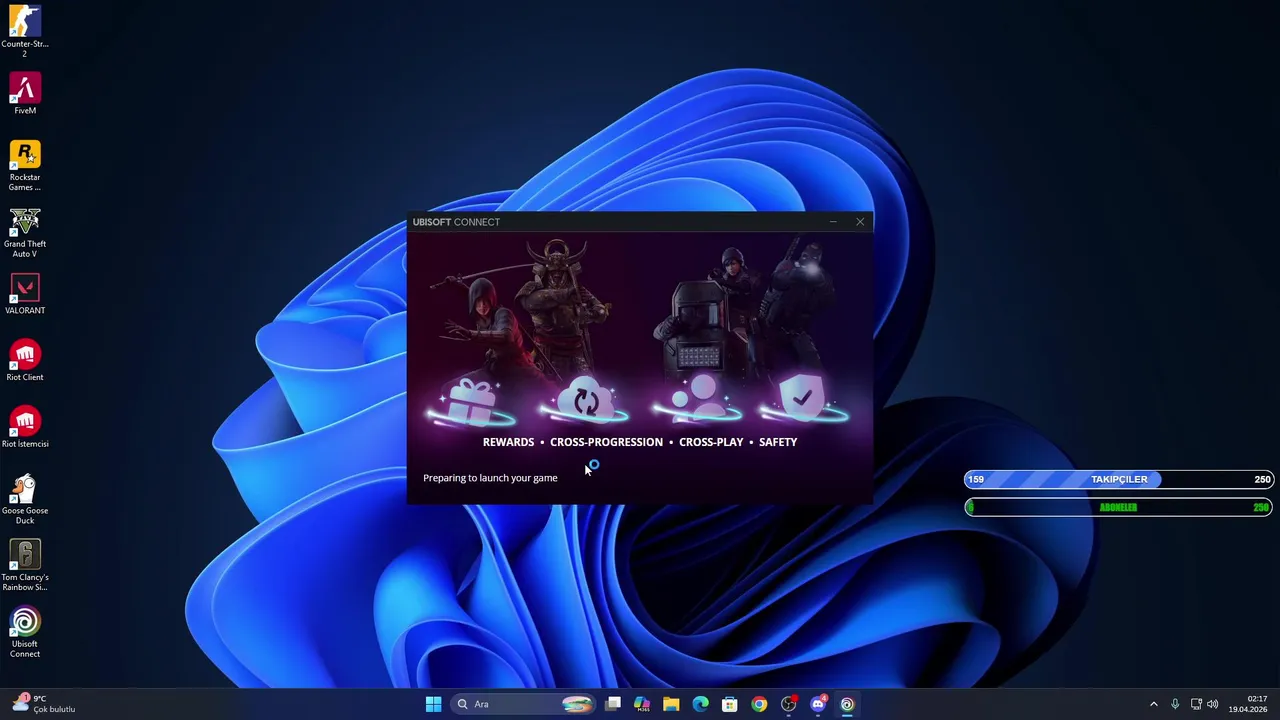Open the VALORANT desktop shortcut
This screenshot has height=720, width=1280.
25,294
